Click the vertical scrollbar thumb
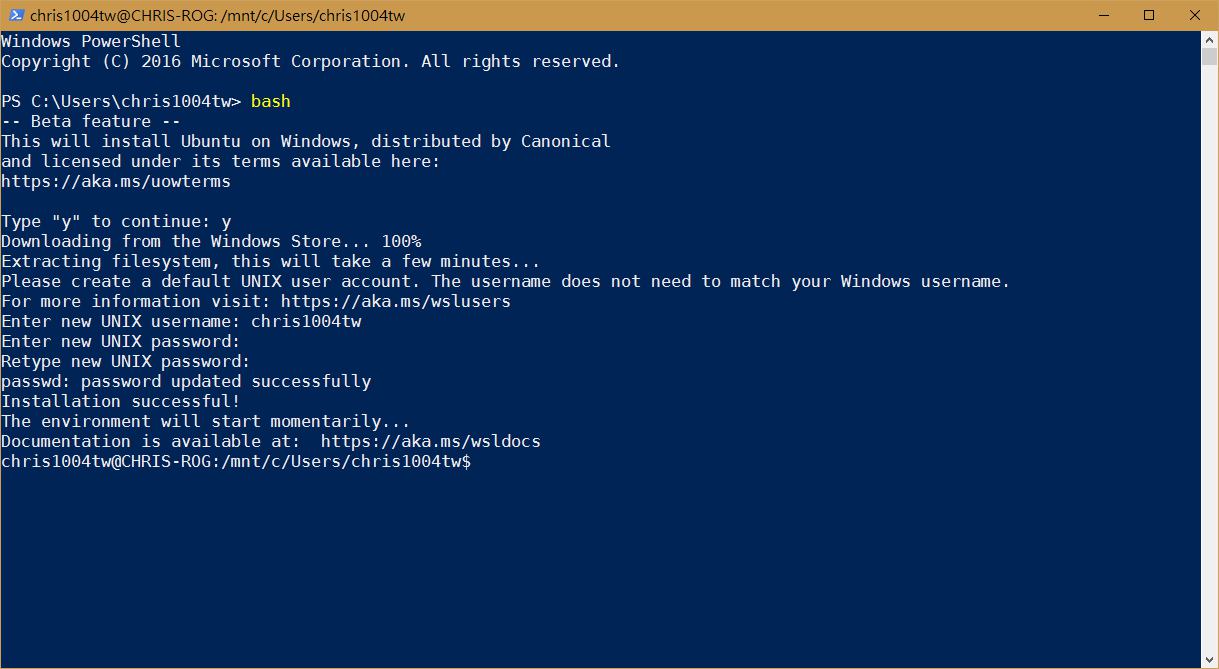 pyautogui.click(x=1209, y=56)
